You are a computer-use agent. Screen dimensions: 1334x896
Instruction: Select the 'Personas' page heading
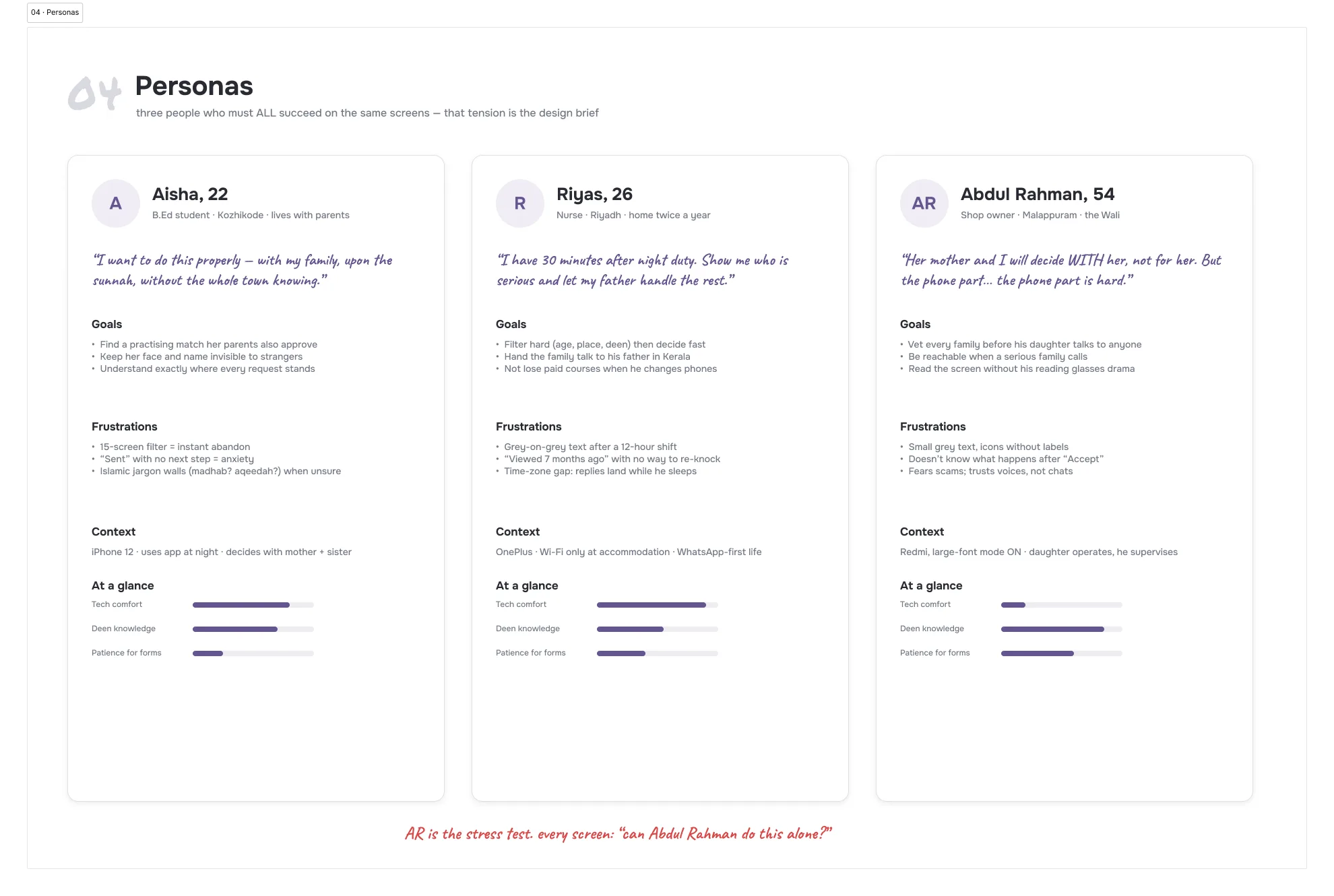pyautogui.click(x=194, y=86)
